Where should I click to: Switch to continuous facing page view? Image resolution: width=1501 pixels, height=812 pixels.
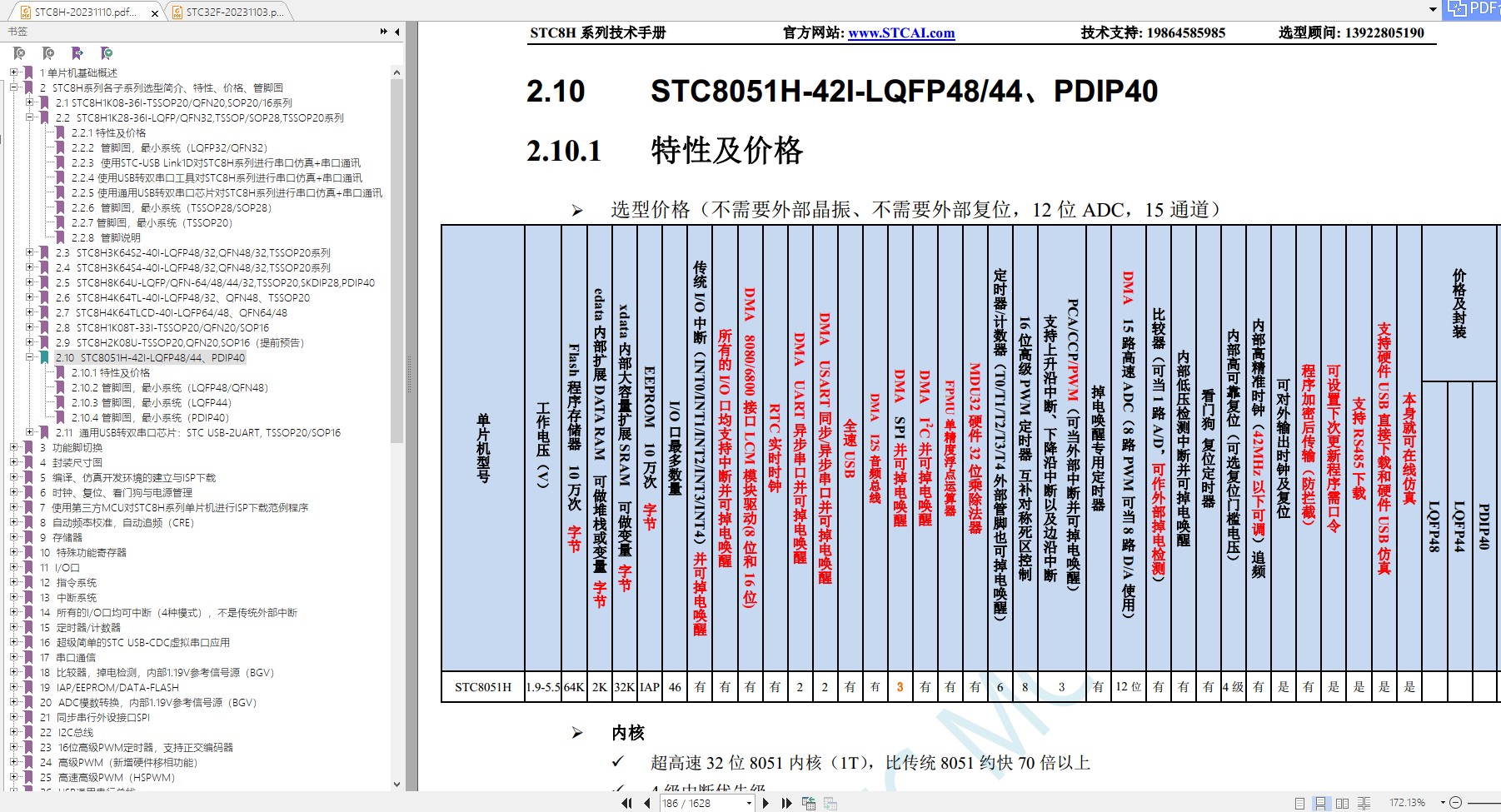tap(1364, 803)
